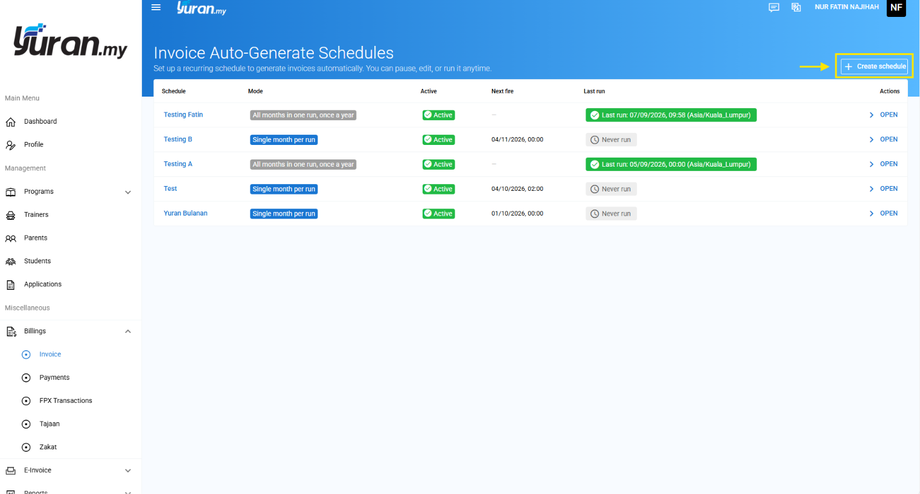Click the Dashboard home icon

pyautogui.click(x=11, y=122)
